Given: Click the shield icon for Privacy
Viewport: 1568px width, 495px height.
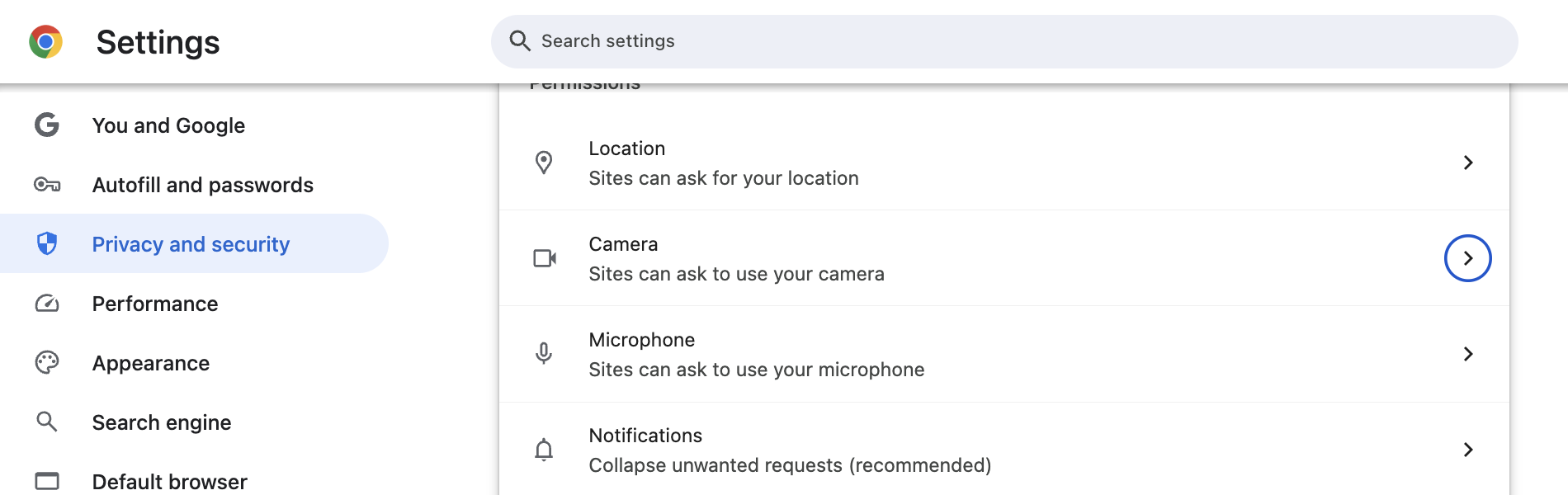Looking at the screenshot, I should pyautogui.click(x=47, y=243).
